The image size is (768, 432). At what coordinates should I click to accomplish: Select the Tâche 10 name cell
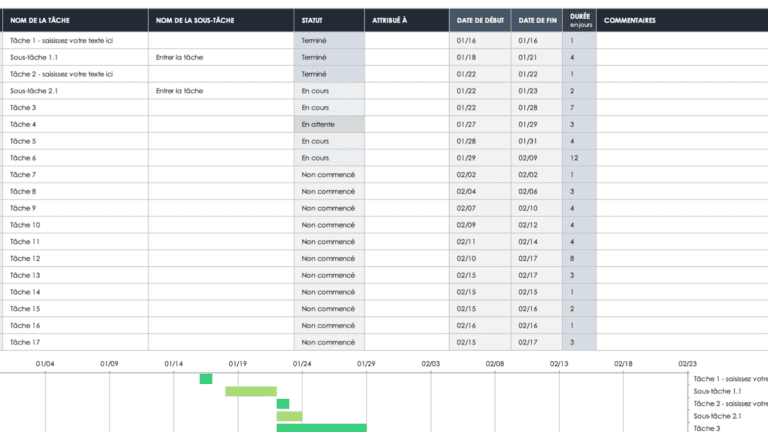(75, 225)
